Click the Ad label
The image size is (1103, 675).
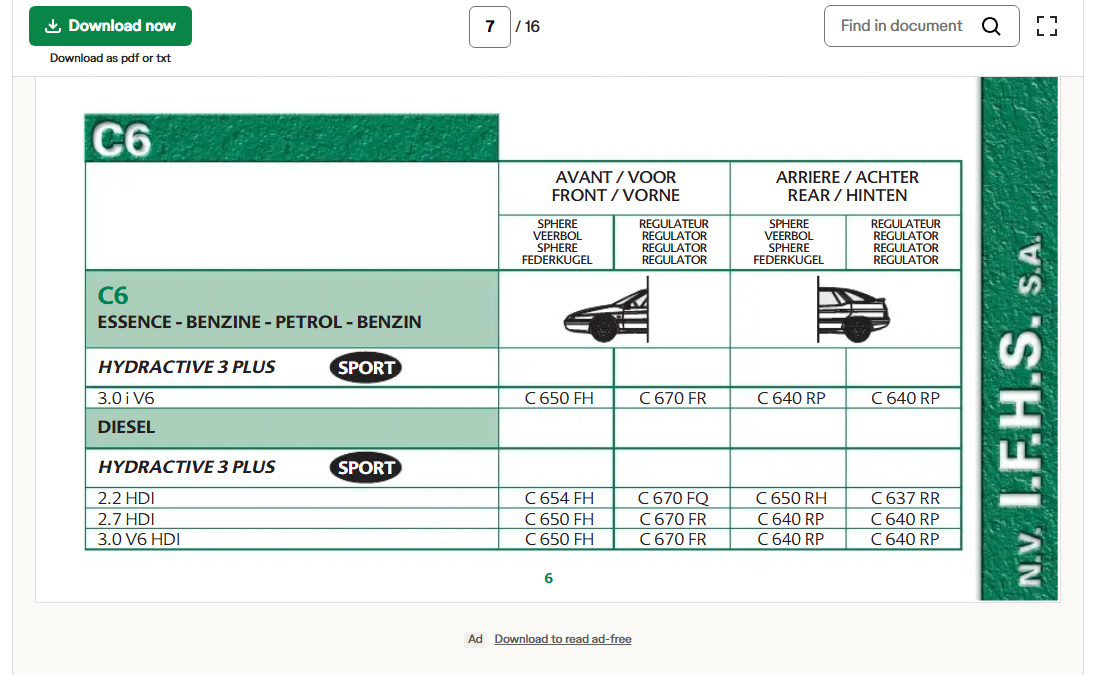click(x=476, y=638)
